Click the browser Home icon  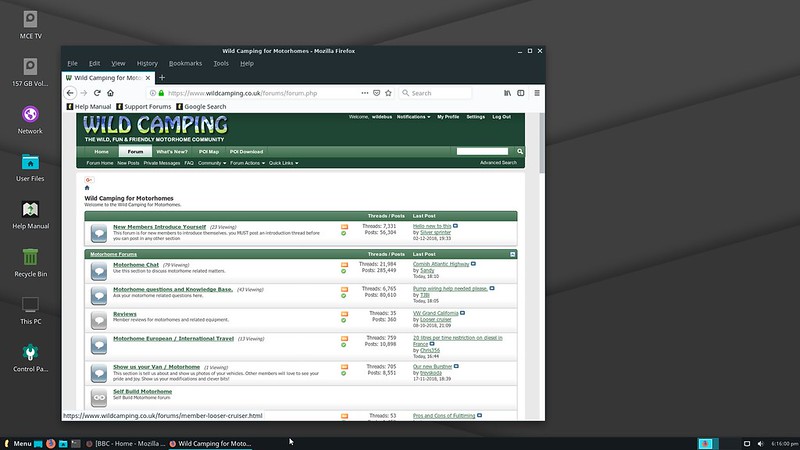coord(111,93)
